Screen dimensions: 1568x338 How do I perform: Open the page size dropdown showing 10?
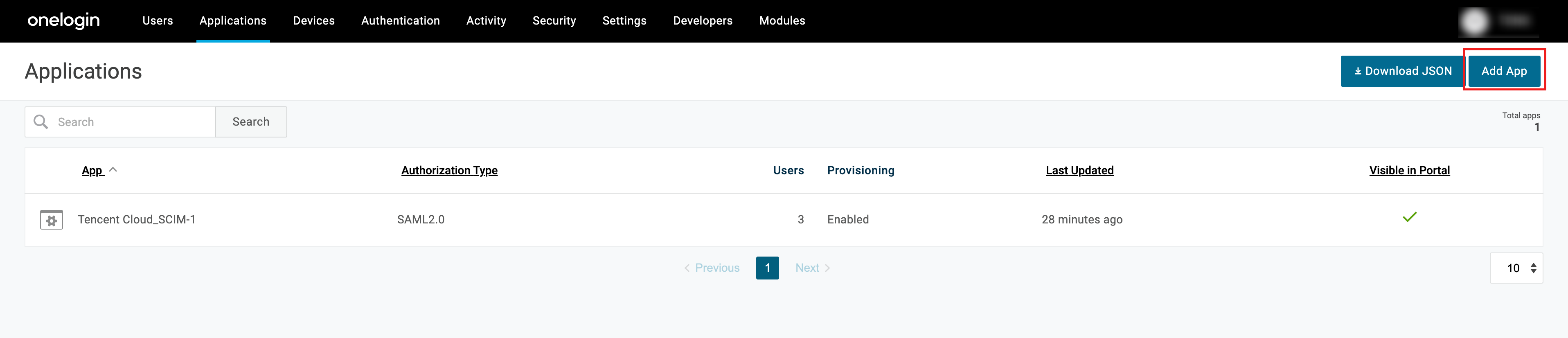click(1516, 268)
